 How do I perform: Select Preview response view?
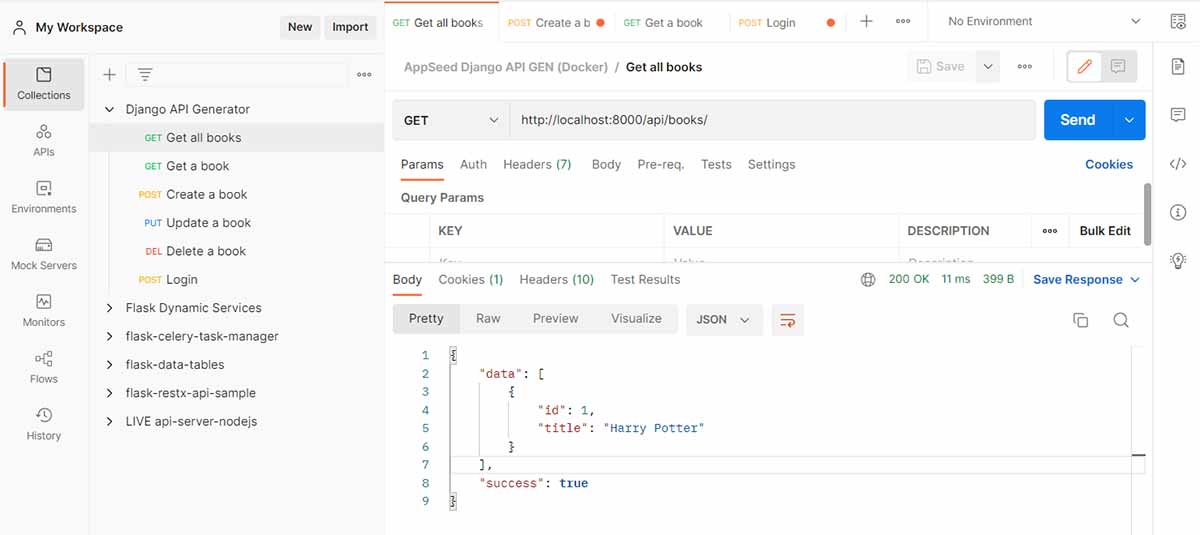tap(555, 319)
